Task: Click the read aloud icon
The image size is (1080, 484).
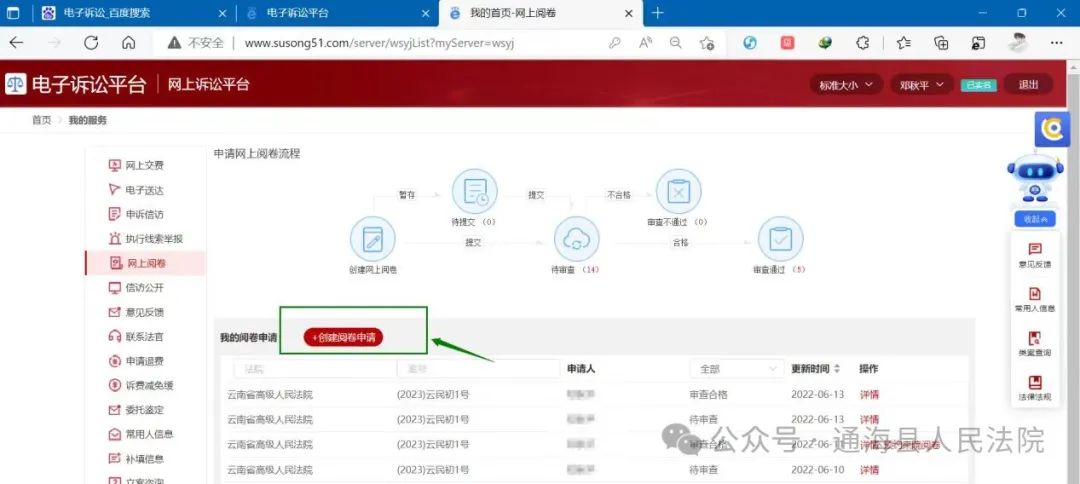Action: pos(645,43)
